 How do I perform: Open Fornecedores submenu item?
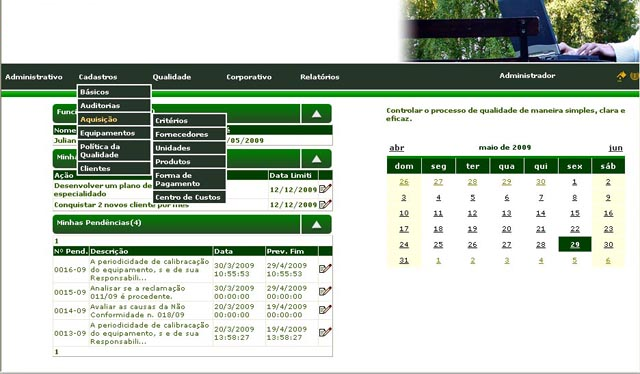(x=189, y=134)
